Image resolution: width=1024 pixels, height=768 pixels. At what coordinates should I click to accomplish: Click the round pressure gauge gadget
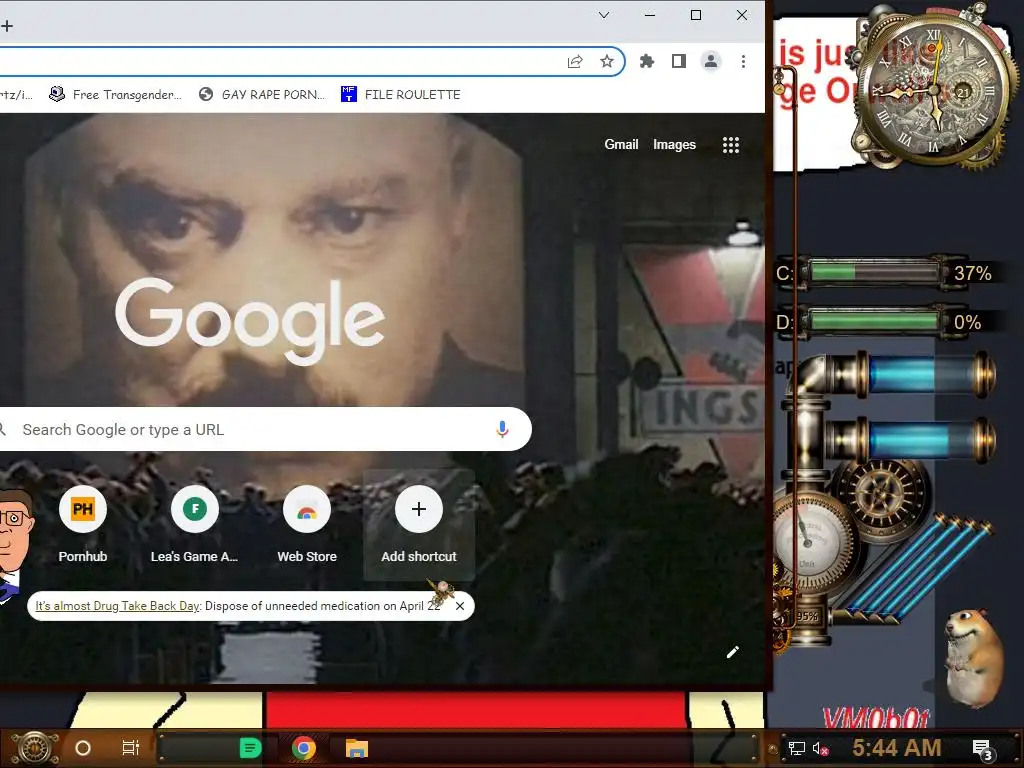point(808,541)
